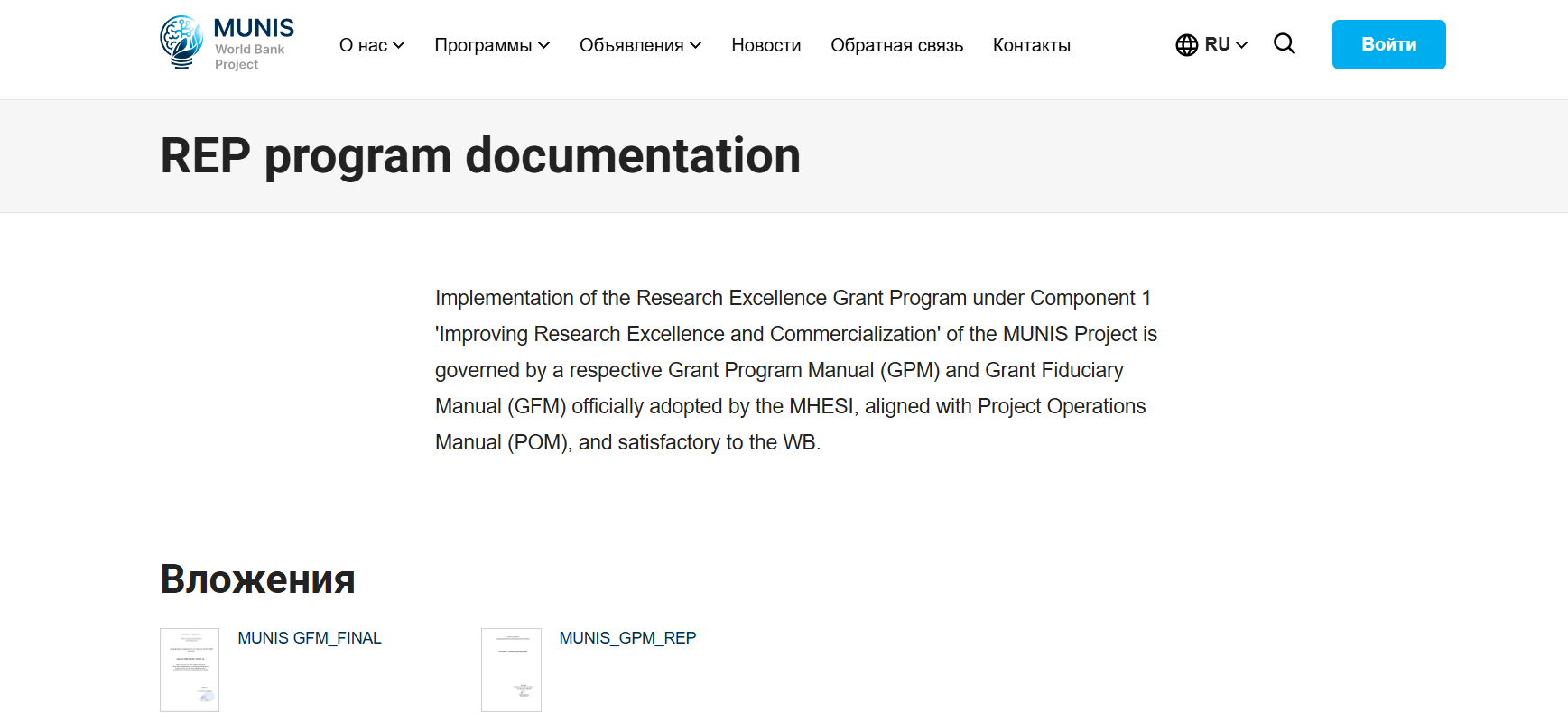
Task: Click the MUNIS GFM_FINAL attachment link
Action: click(x=310, y=638)
